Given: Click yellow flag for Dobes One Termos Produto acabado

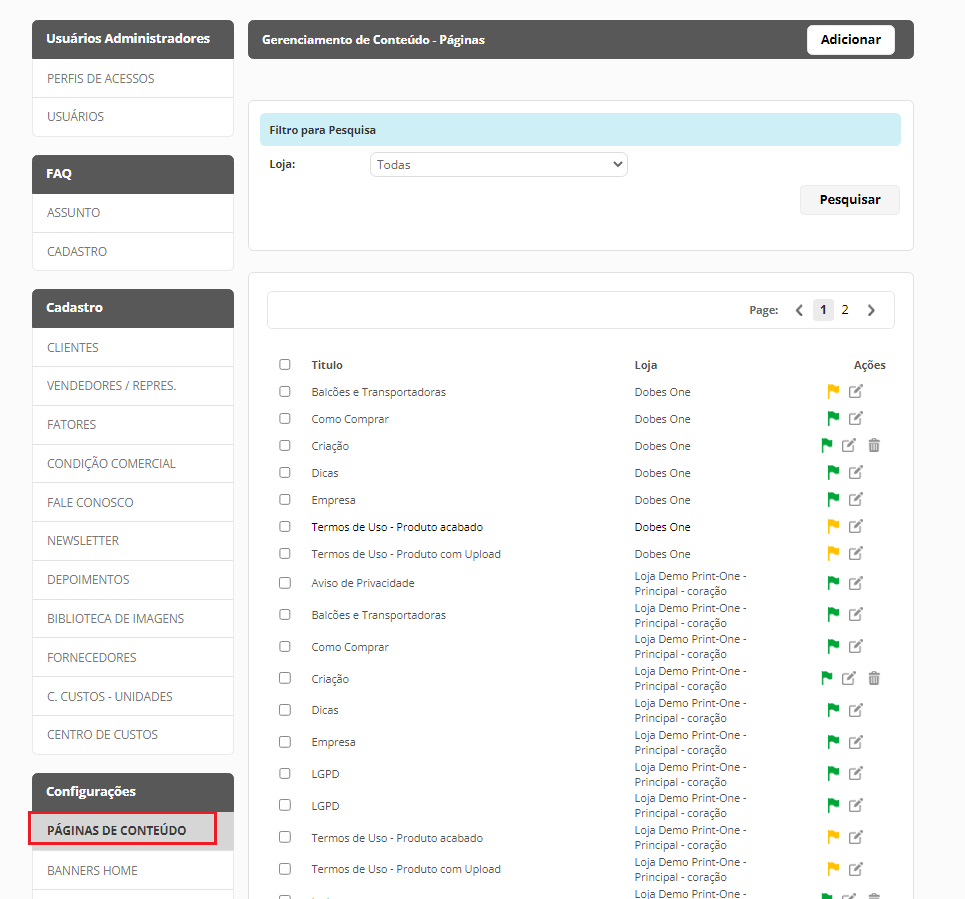Looking at the screenshot, I should click(x=833, y=527).
